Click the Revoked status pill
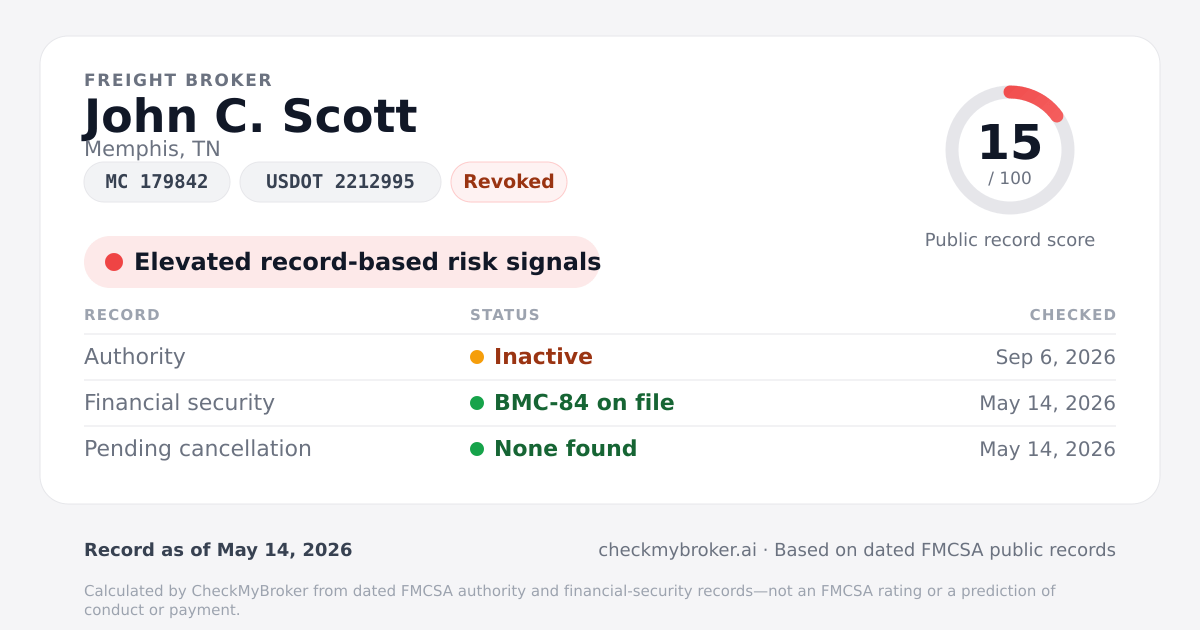The width and height of the screenshot is (1200, 630). 509,182
